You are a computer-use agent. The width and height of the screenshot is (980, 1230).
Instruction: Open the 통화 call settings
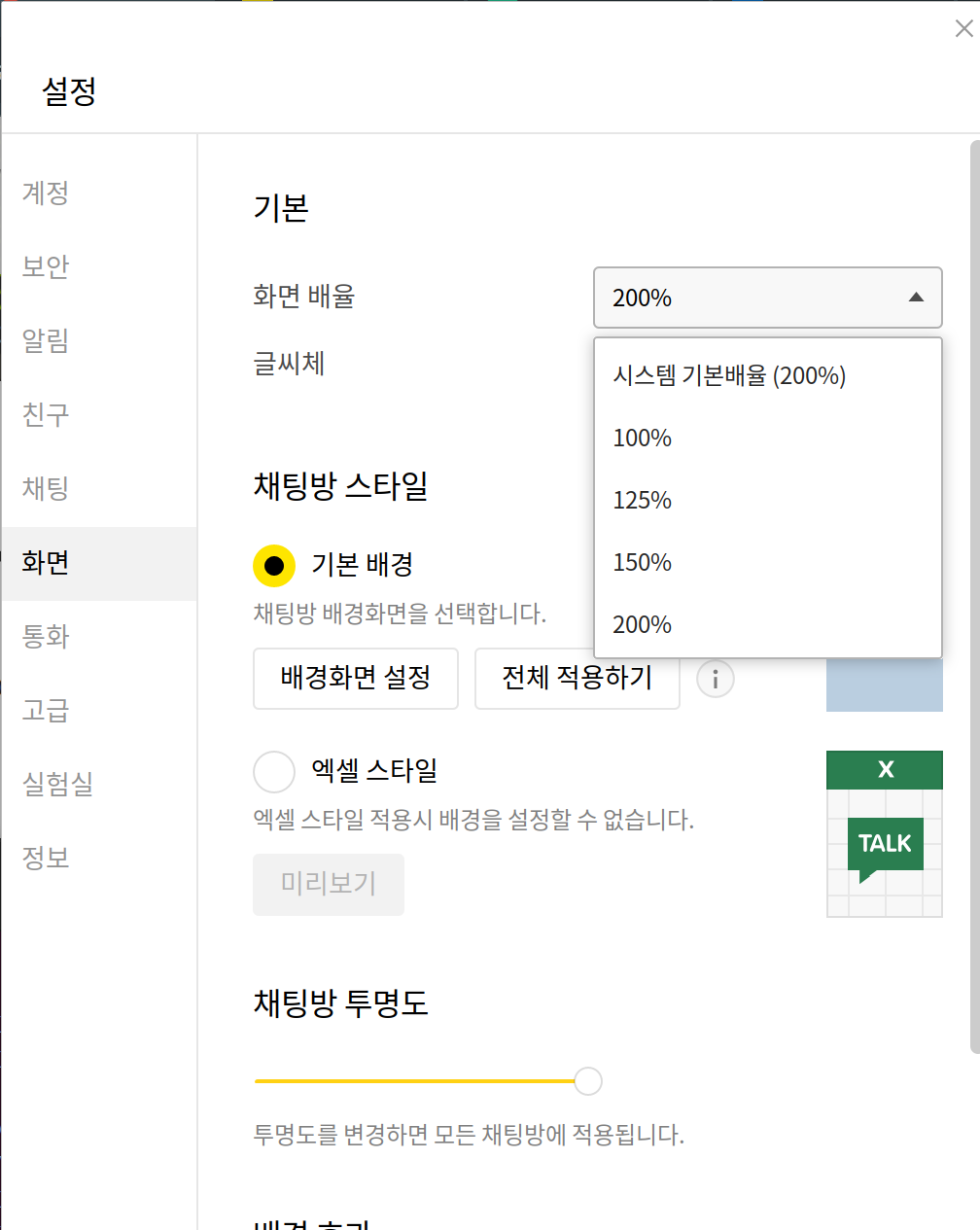pyautogui.click(x=44, y=637)
